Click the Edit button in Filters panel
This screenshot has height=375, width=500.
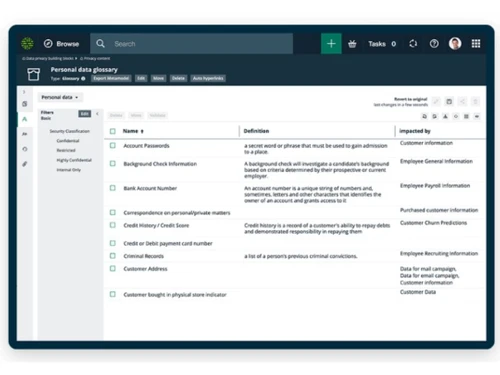tap(85, 114)
